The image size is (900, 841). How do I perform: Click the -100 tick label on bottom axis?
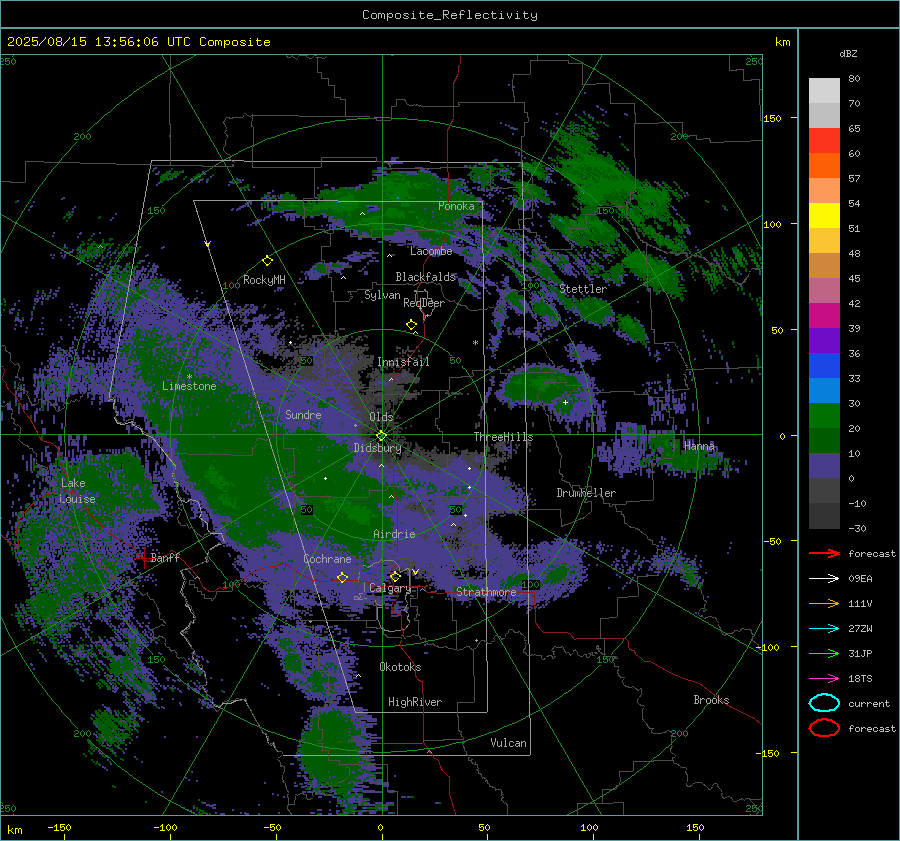[165, 827]
